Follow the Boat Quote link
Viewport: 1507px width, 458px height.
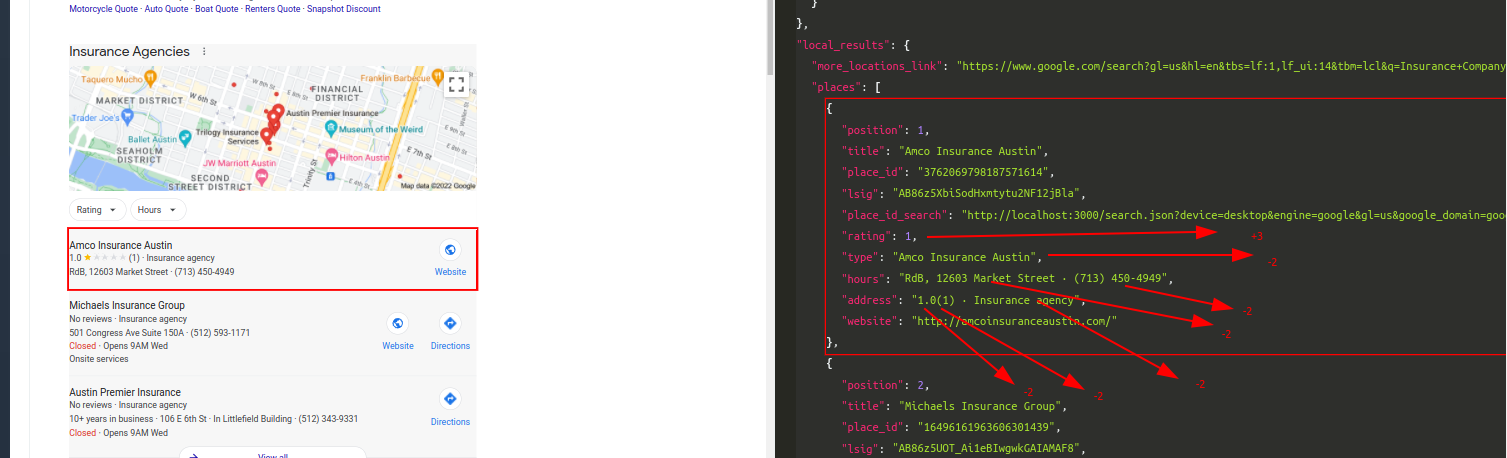(x=217, y=9)
